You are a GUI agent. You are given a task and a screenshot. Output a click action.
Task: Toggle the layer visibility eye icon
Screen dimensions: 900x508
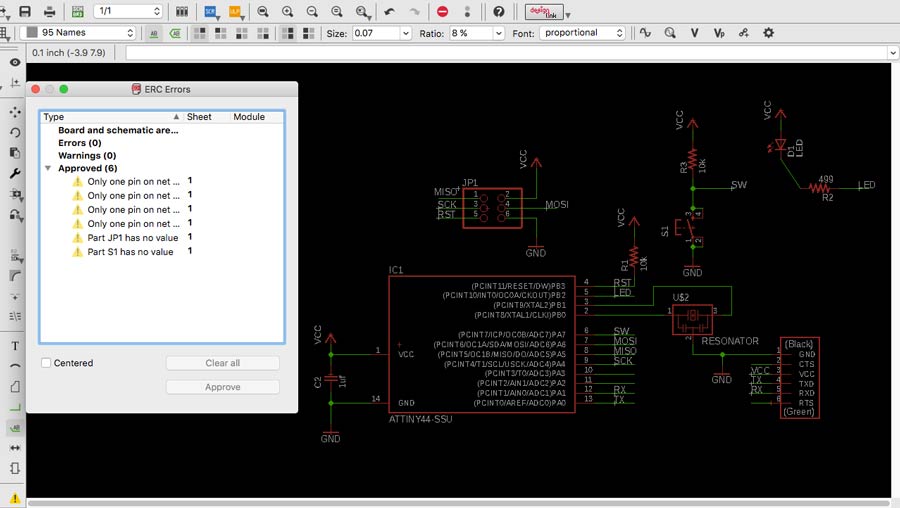pos(15,62)
